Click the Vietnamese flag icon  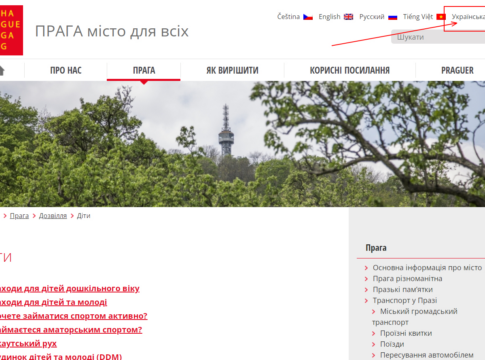click(x=441, y=17)
